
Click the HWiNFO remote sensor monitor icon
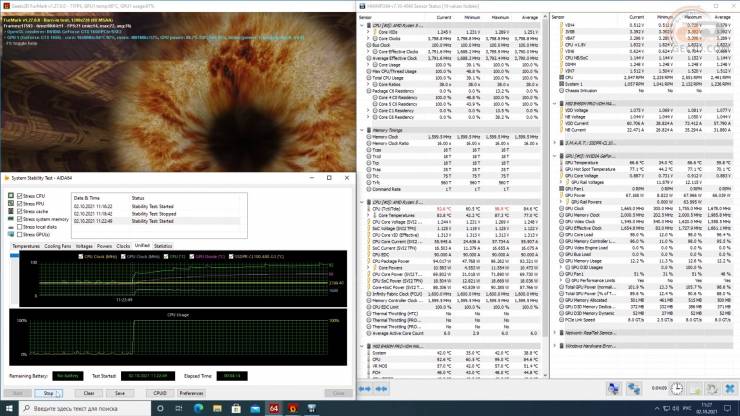click(x=613, y=389)
